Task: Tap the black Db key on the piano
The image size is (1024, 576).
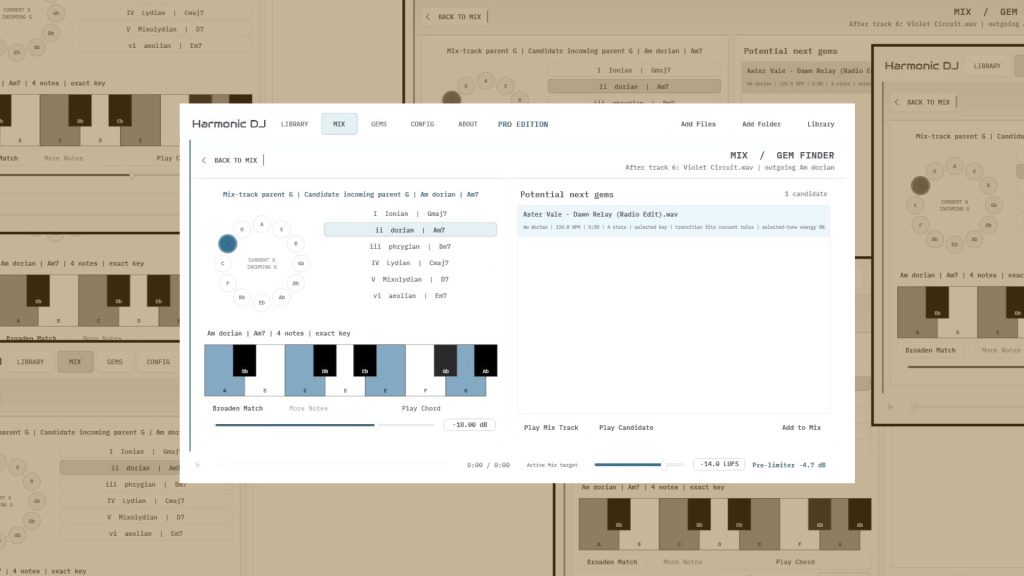Action: tap(325, 360)
